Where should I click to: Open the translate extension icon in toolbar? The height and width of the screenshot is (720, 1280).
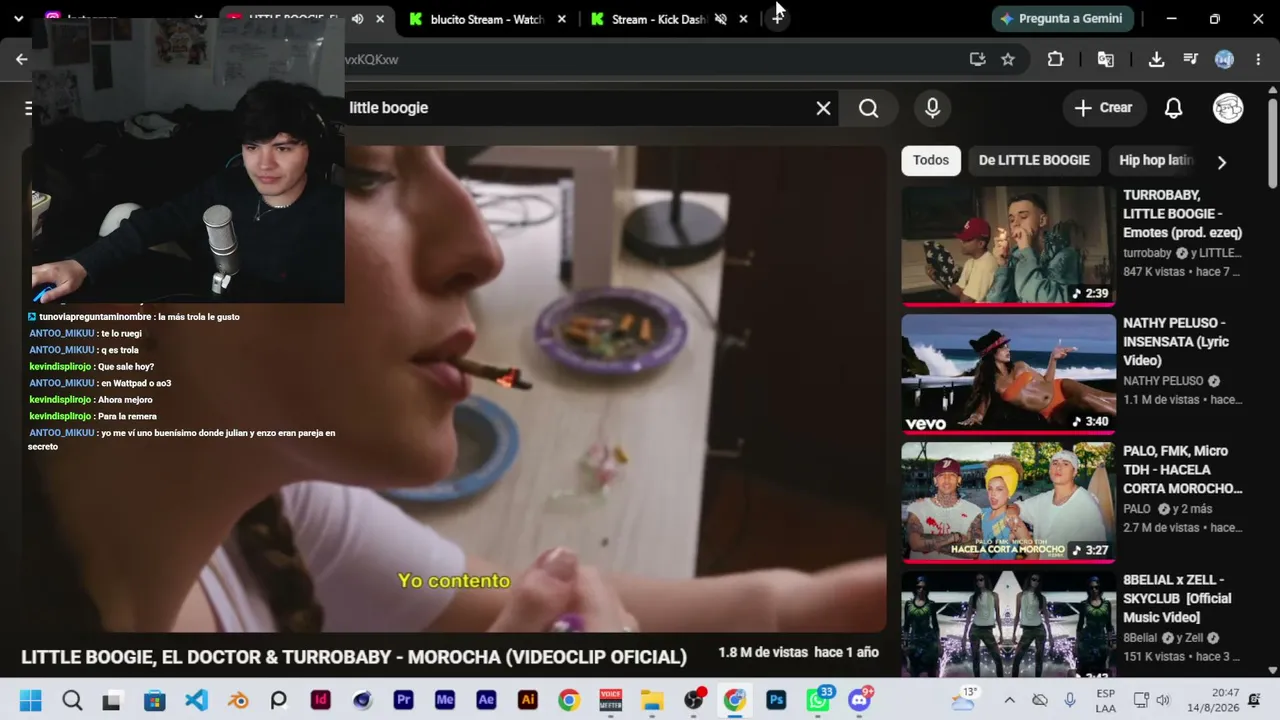[x=1106, y=59]
